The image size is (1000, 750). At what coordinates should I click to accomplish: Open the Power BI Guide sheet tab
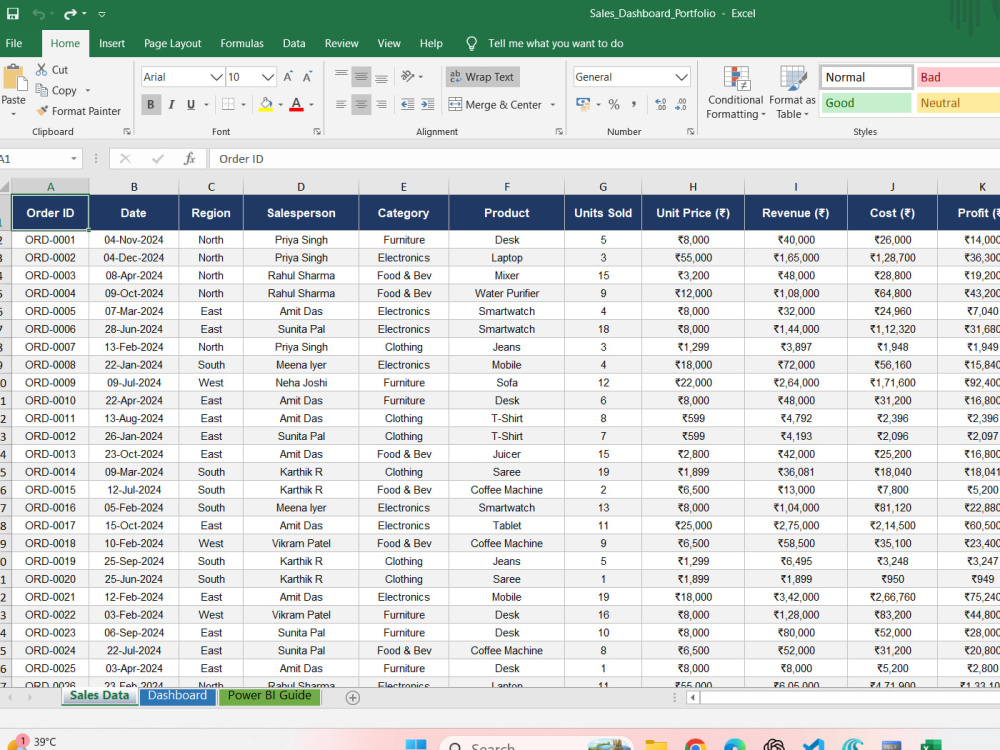pyautogui.click(x=269, y=696)
